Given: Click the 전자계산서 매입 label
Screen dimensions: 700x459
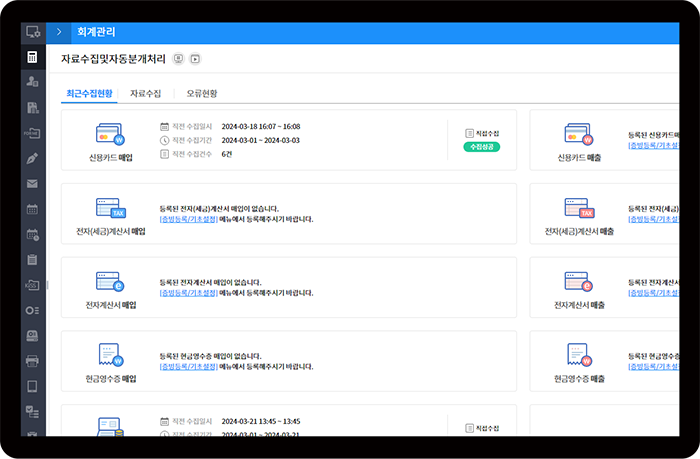Looking at the screenshot, I should coord(111,305).
